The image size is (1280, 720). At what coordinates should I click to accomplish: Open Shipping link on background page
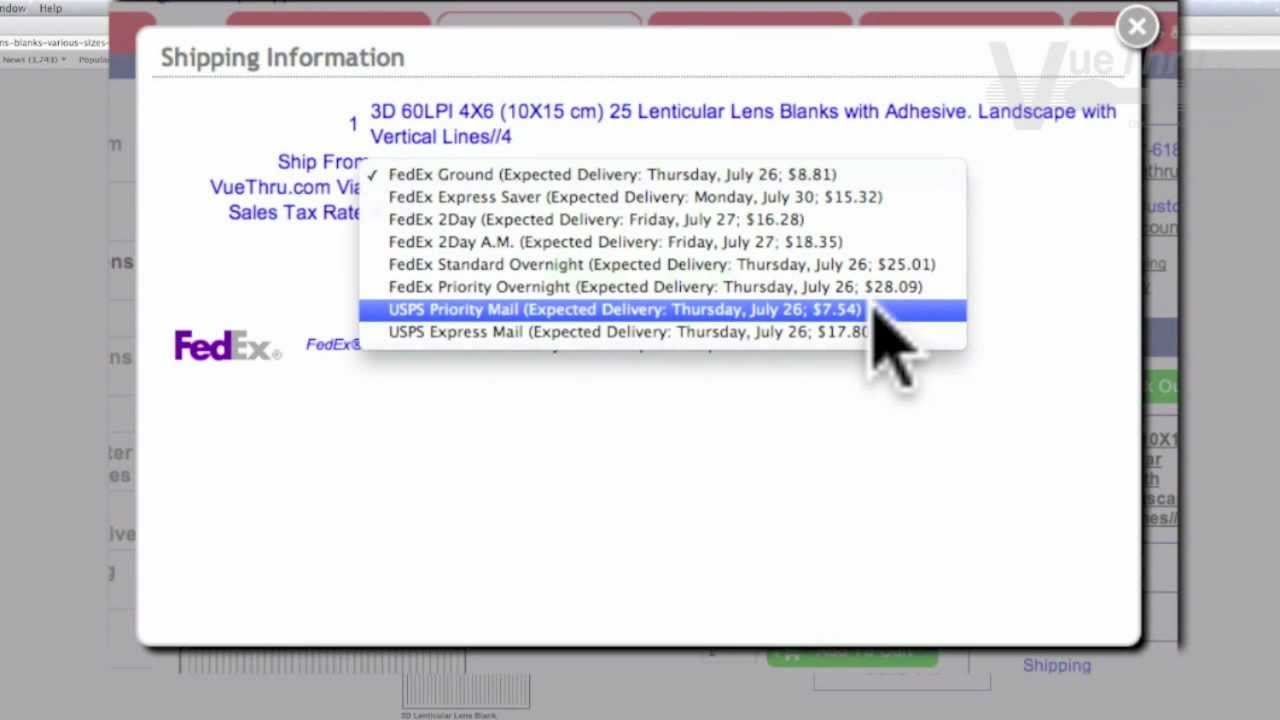coord(1056,665)
